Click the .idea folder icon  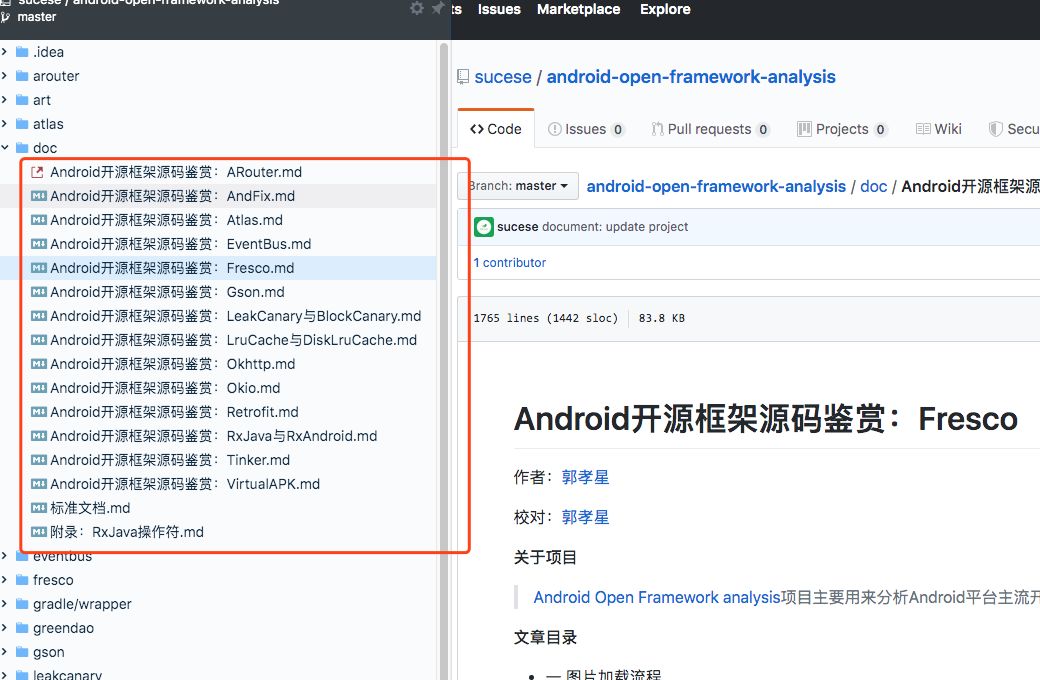tap(22, 52)
